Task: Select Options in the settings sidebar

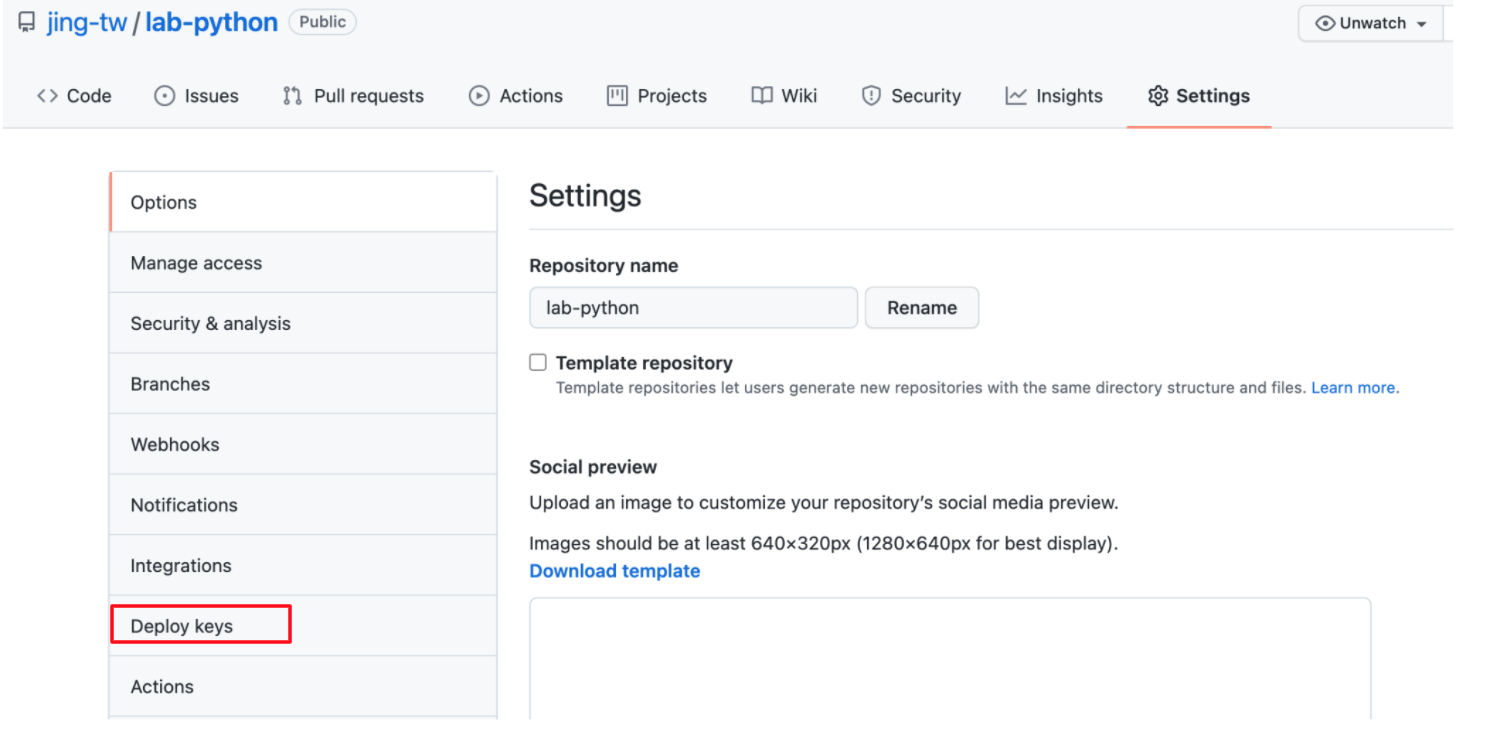Action: (303, 202)
